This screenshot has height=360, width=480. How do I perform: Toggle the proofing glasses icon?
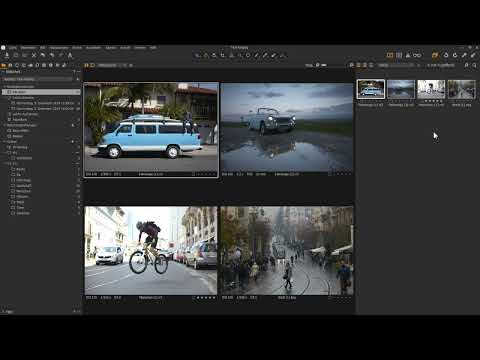[417, 55]
